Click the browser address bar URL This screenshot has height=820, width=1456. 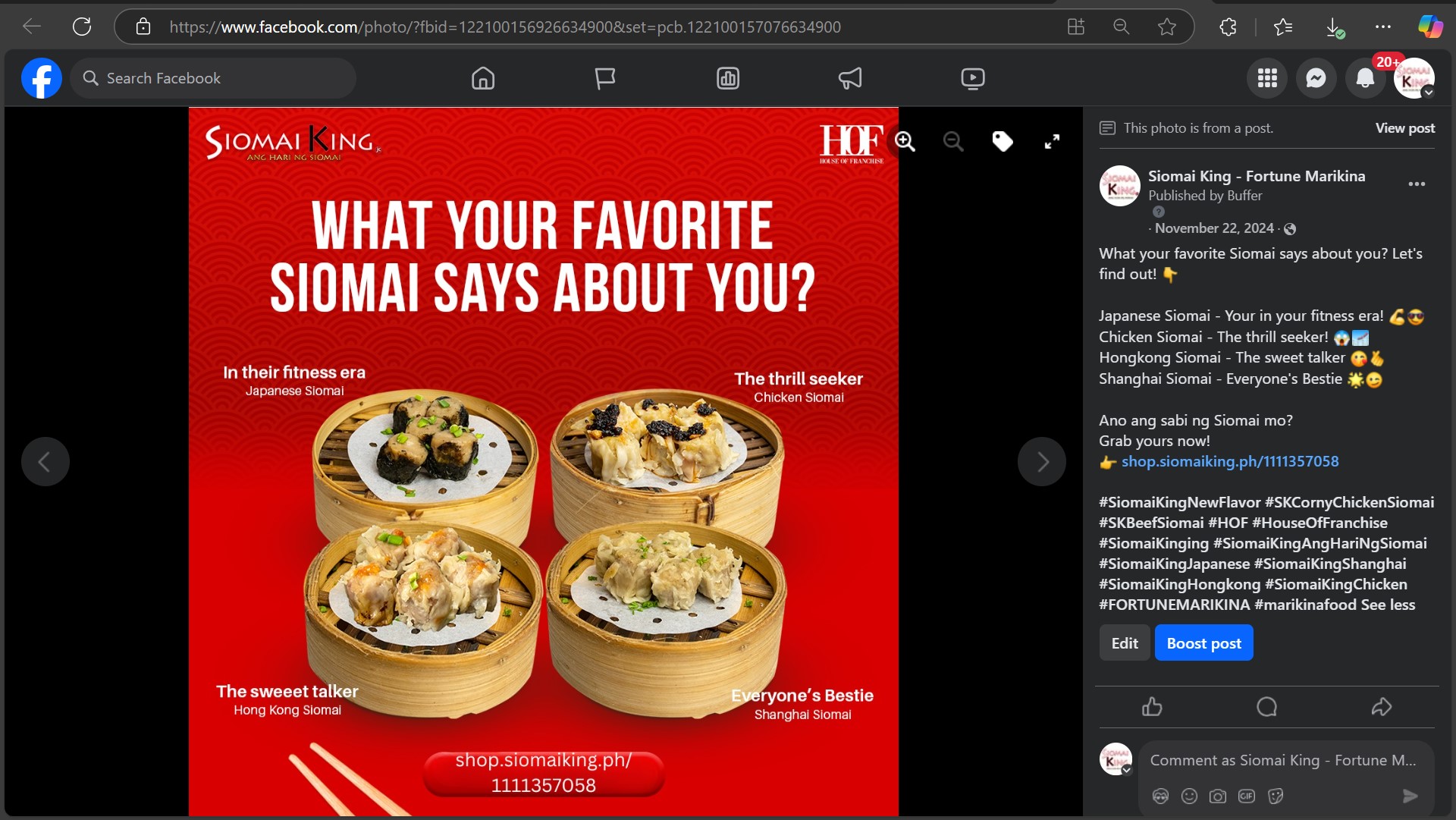pyautogui.click(x=505, y=27)
